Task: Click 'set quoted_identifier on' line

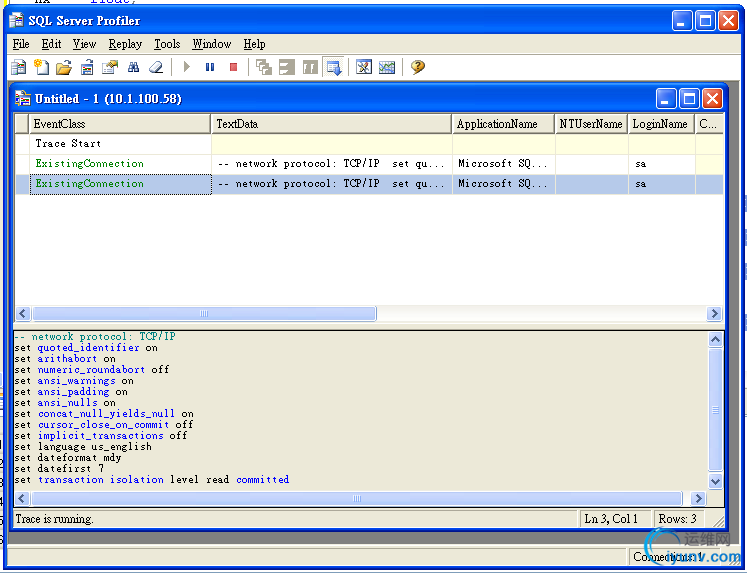Action: 86,348
